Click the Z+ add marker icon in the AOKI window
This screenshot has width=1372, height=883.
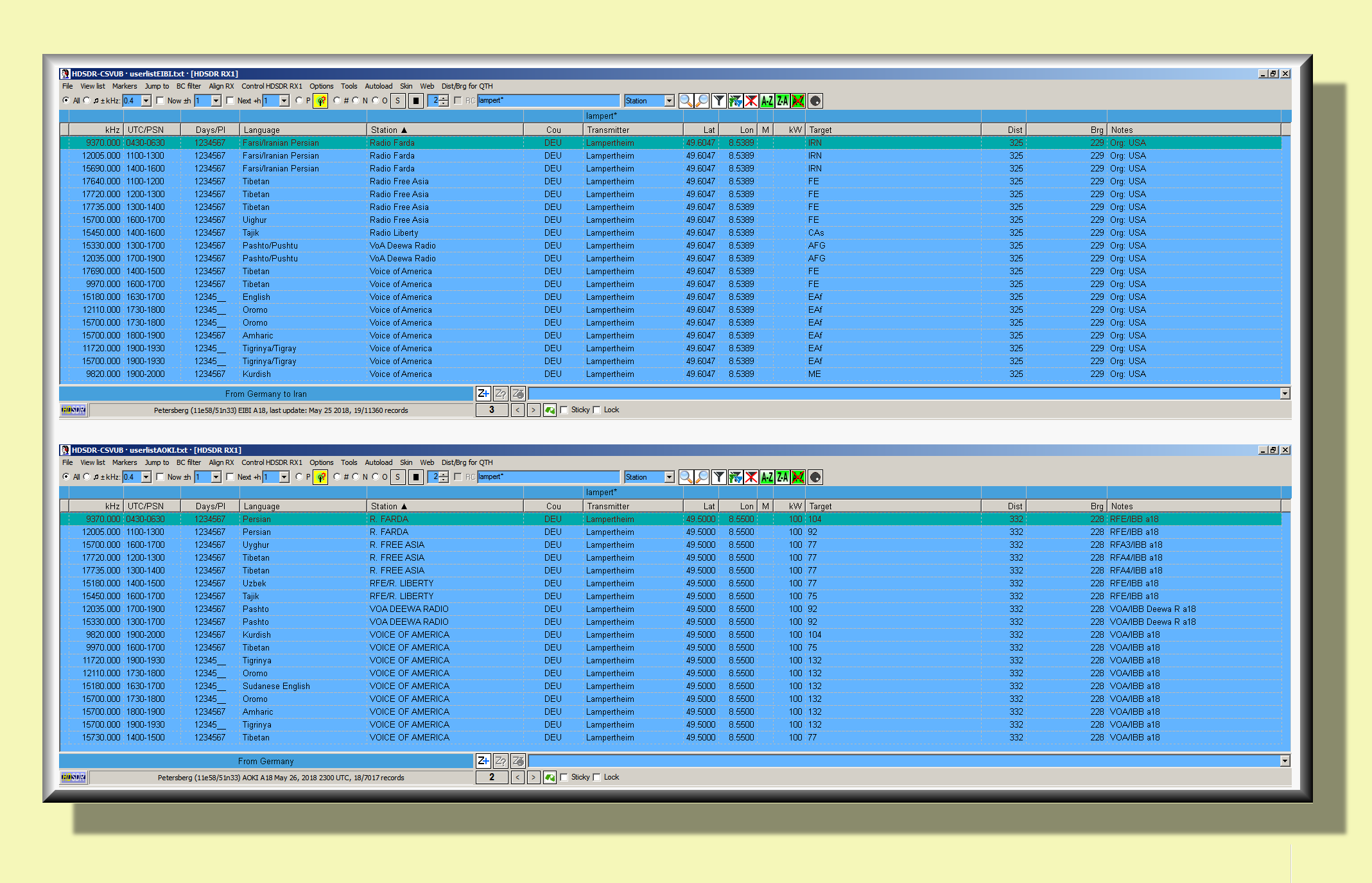[x=483, y=761]
